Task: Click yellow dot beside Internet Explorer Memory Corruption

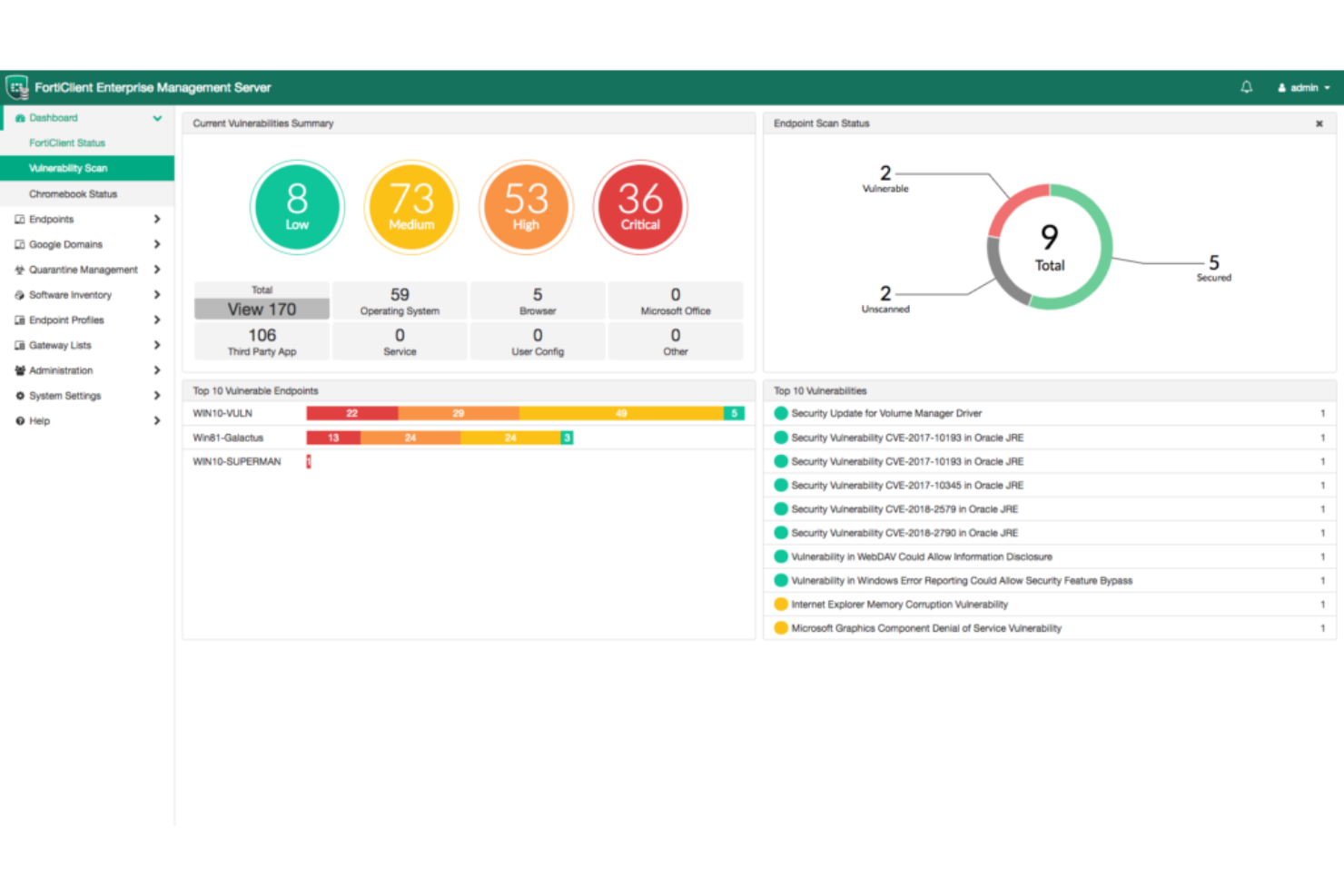Action: tap(780, 604)
